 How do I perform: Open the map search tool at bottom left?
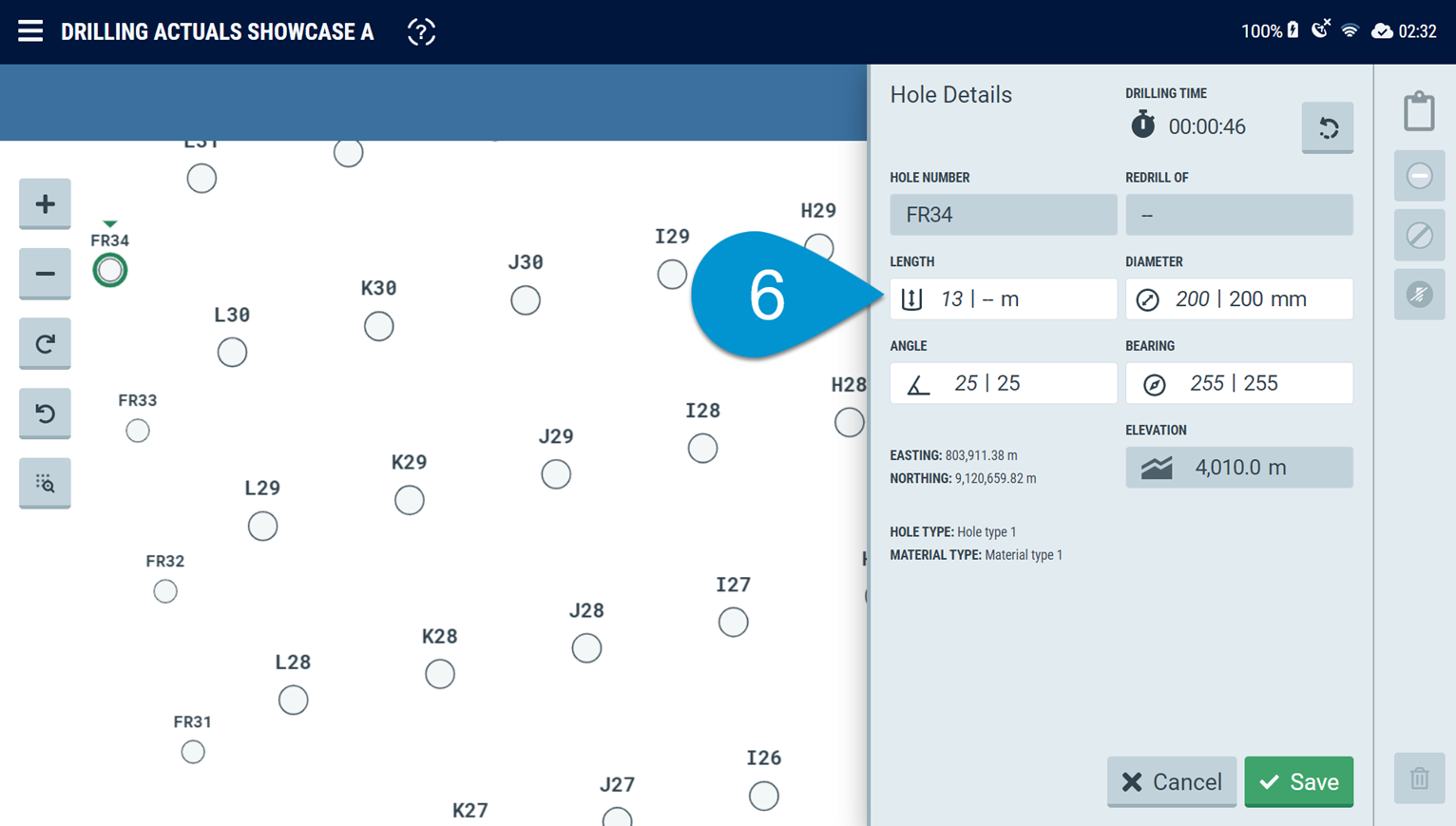click(x=45, y=483)
